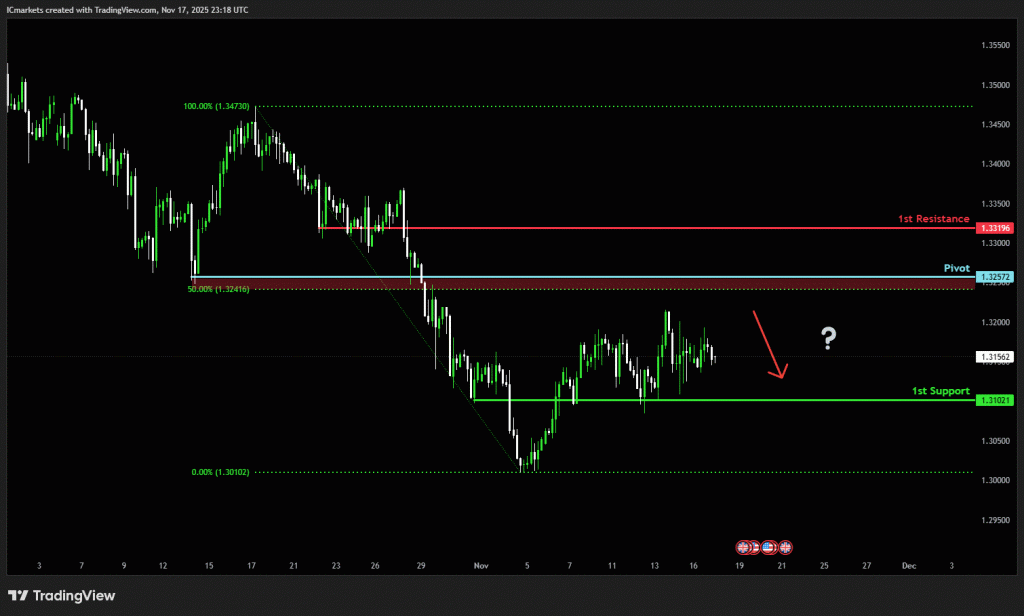Select the red downward arrow drawing

tap(769, 345)
